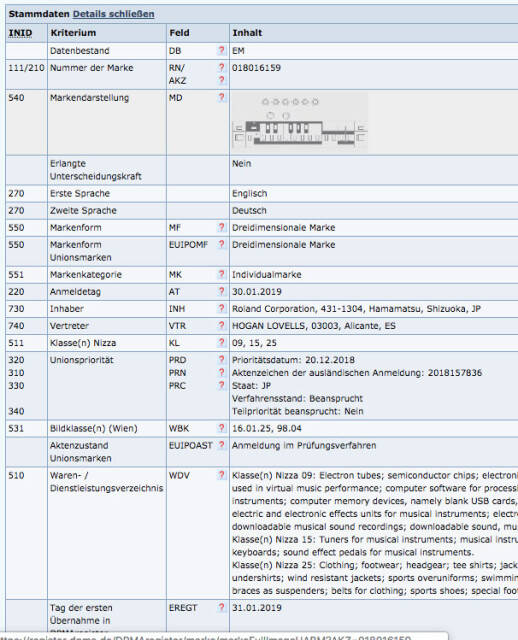Click the 'Stammdaten' section heading
The width and height of the screenshot is (518, 640).
click(39, 14)
